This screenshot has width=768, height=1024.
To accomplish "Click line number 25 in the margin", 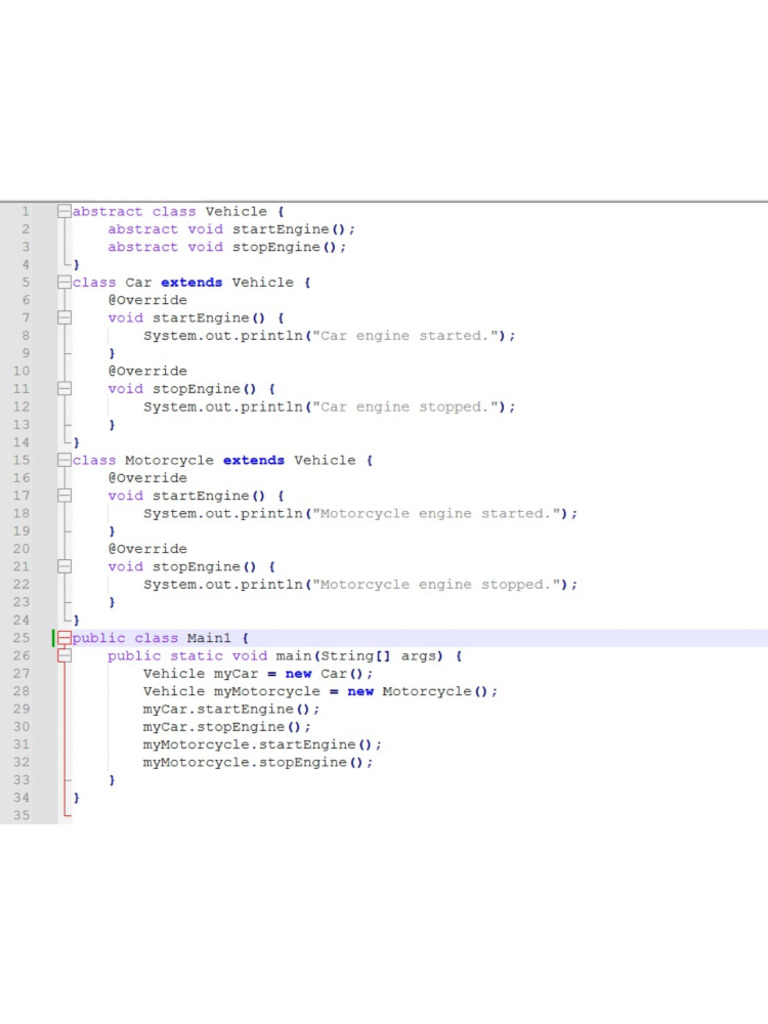I will 22,637.
